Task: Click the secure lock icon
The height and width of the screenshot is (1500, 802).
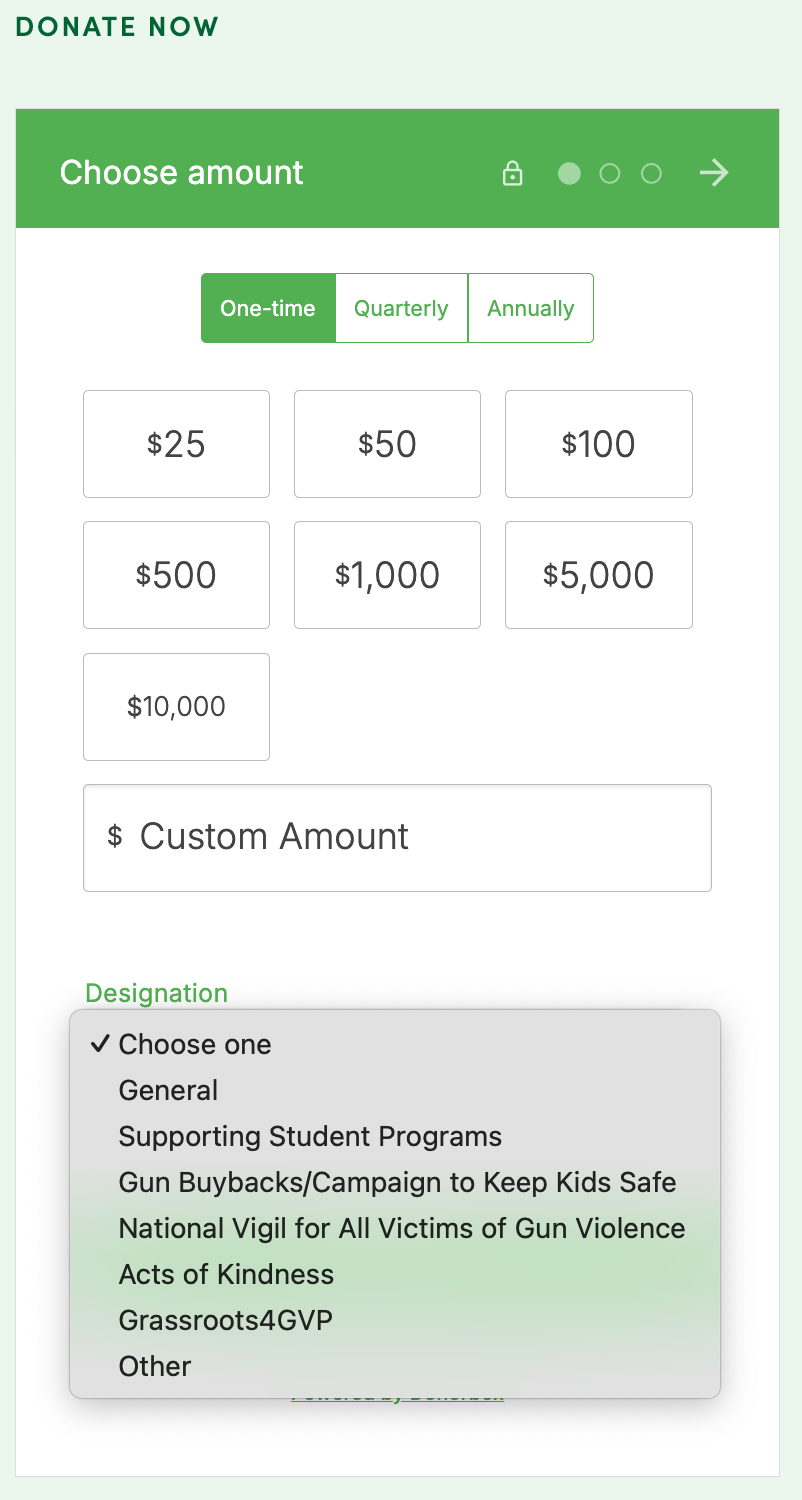Action: [513, 173]
